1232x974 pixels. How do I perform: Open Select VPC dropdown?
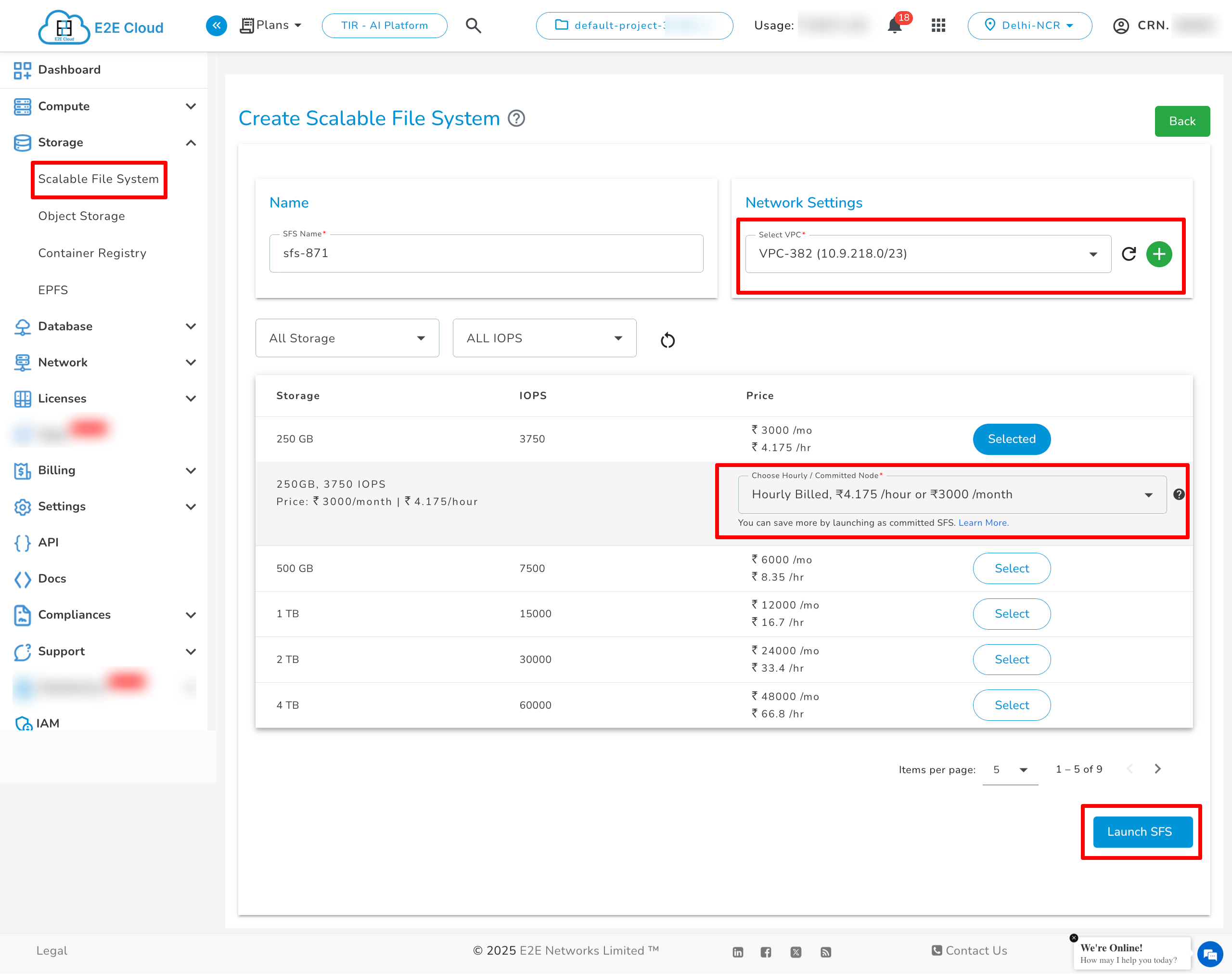(x=928, y=254)
